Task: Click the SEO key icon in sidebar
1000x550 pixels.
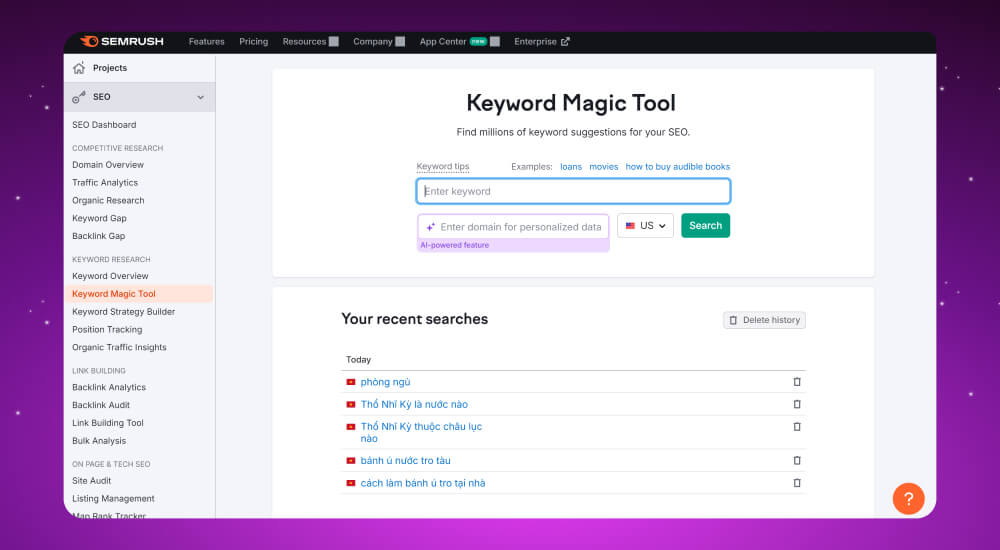Action: pos(79,97)
